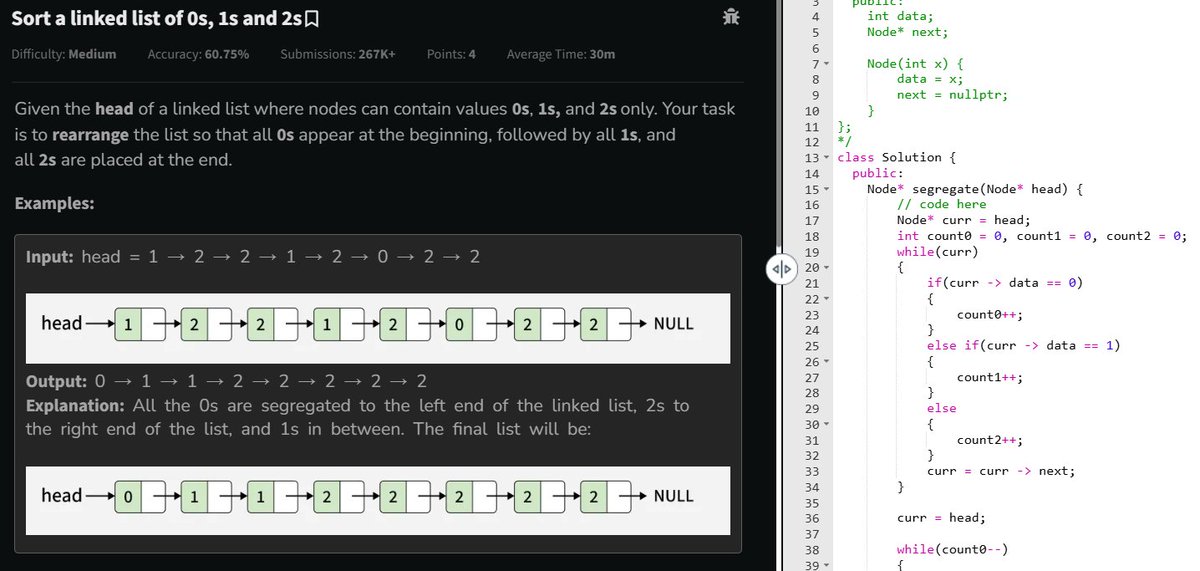This screenshot has width=1200, height=571.
Task: Place cursor on 'Node(int x) {' constructor line
Action: point(915,64)
